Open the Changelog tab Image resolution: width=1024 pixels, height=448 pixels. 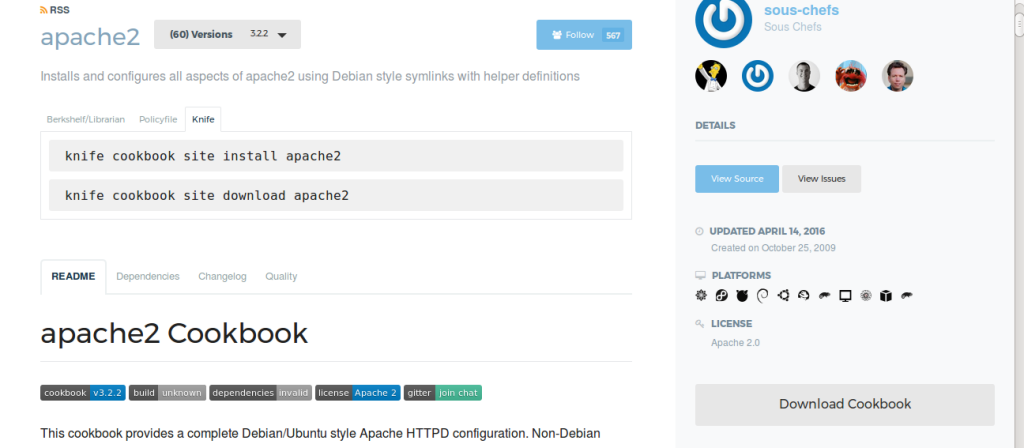223,276
